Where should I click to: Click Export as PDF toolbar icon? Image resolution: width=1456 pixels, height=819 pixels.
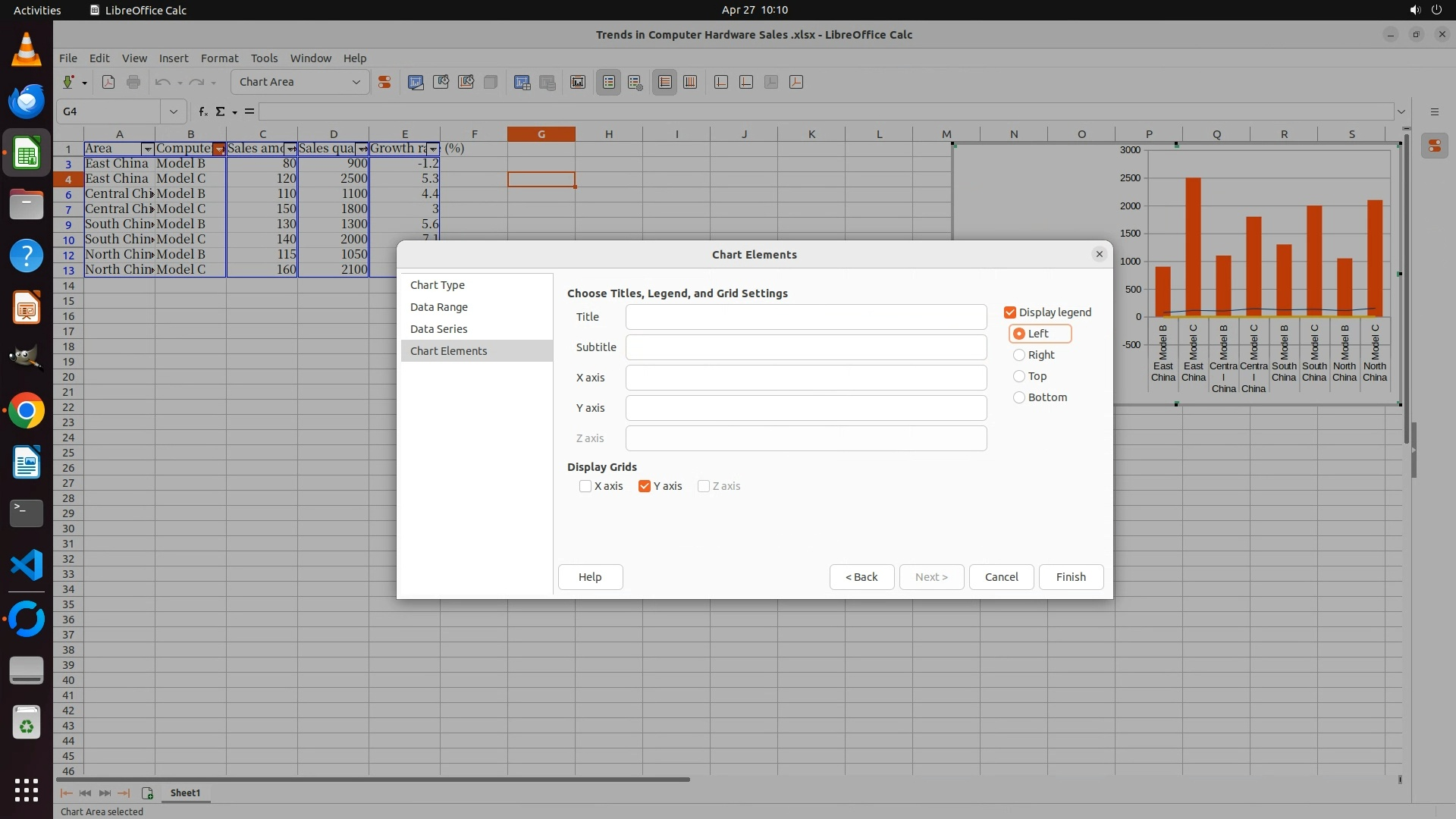(108, 82)
